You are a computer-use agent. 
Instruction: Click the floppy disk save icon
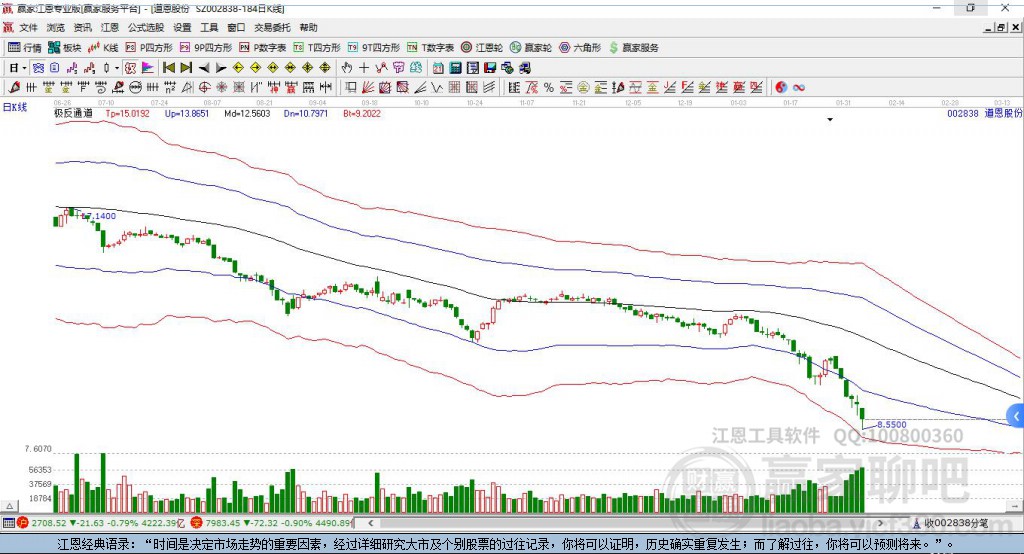click(x=490, y=68)
